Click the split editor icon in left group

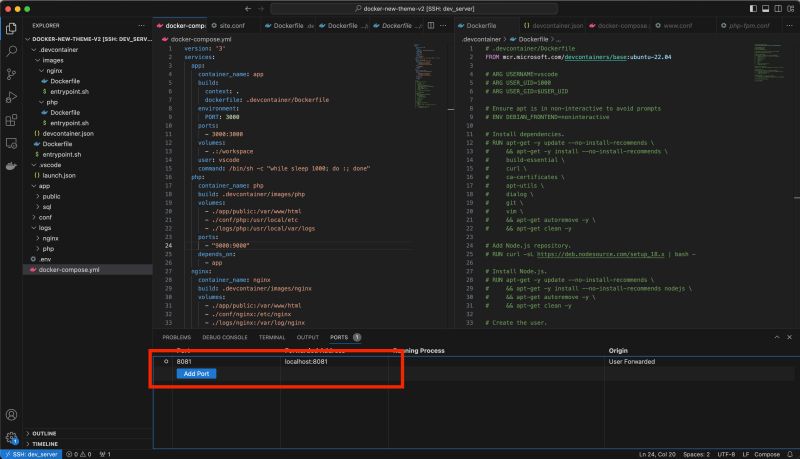point(431,26)
